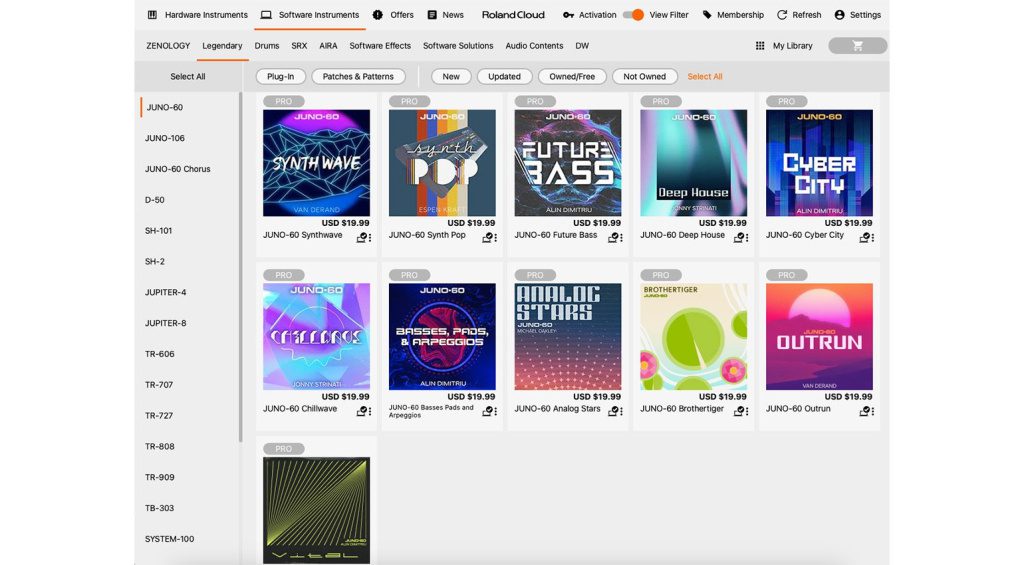Screen dimensions: 1024x565
Task: Toggle the View Filter switch
Action: point(633,15)
